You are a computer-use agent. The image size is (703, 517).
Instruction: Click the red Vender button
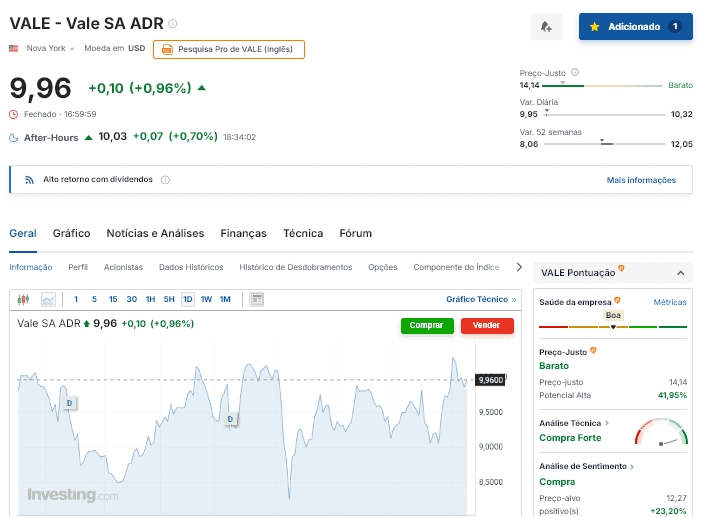click(x=487, y=326)
